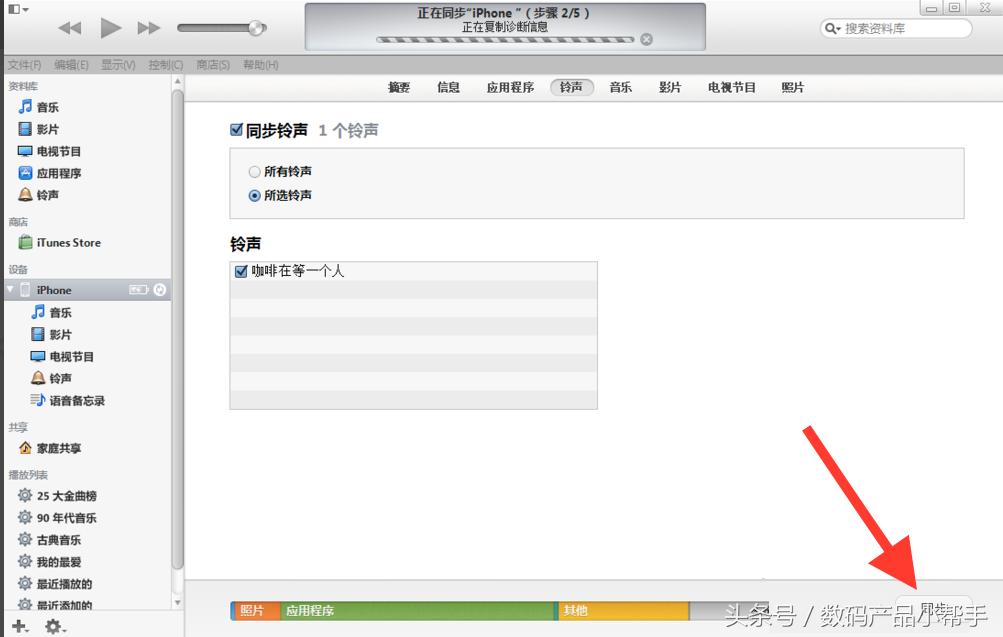Open the 商店 menu
The width and height of the screenshot is (1003, 637).
click(211, 63)
